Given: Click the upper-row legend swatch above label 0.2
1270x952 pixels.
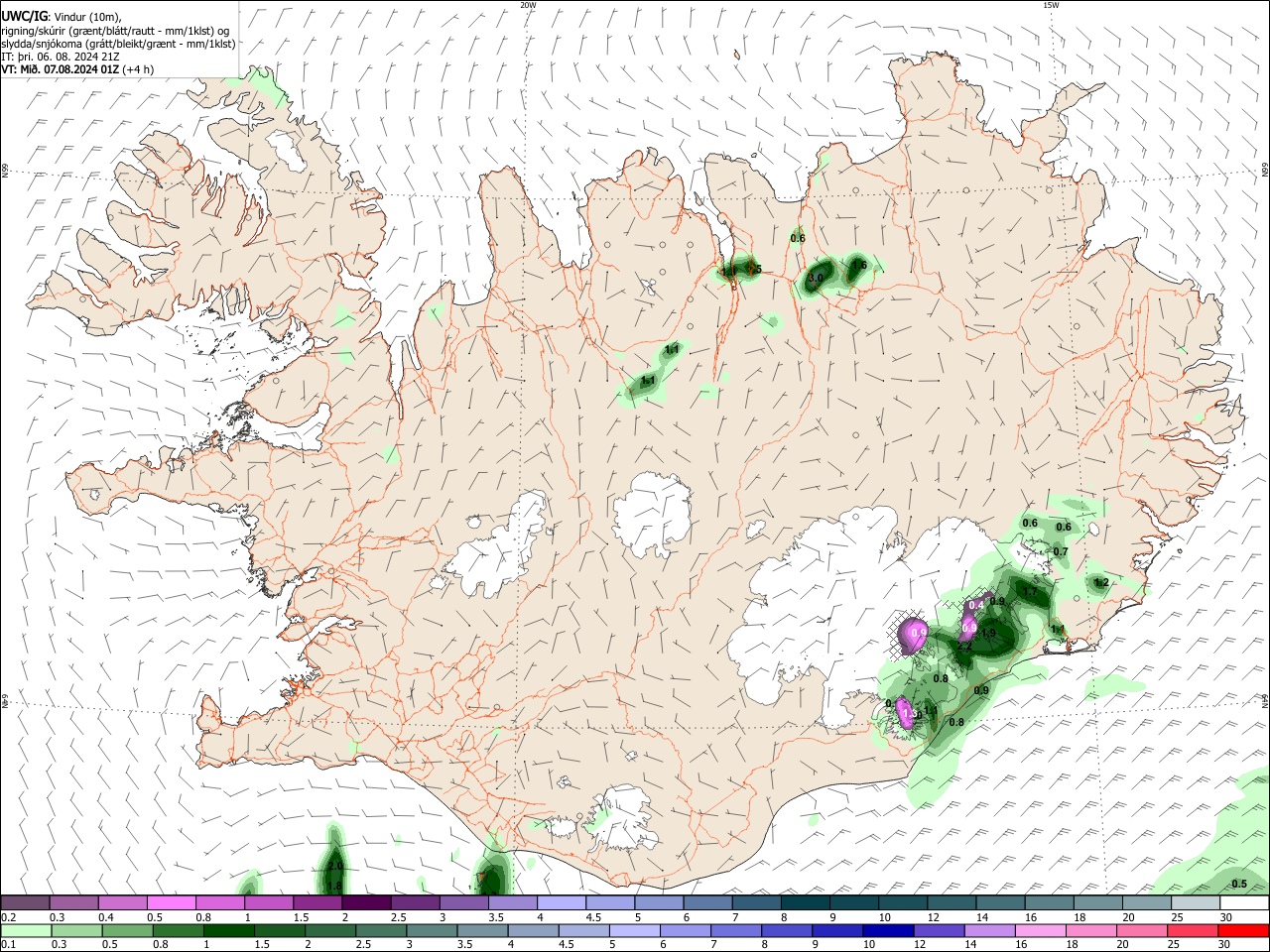Looking at the screenshot, I should tap(25, 902).
